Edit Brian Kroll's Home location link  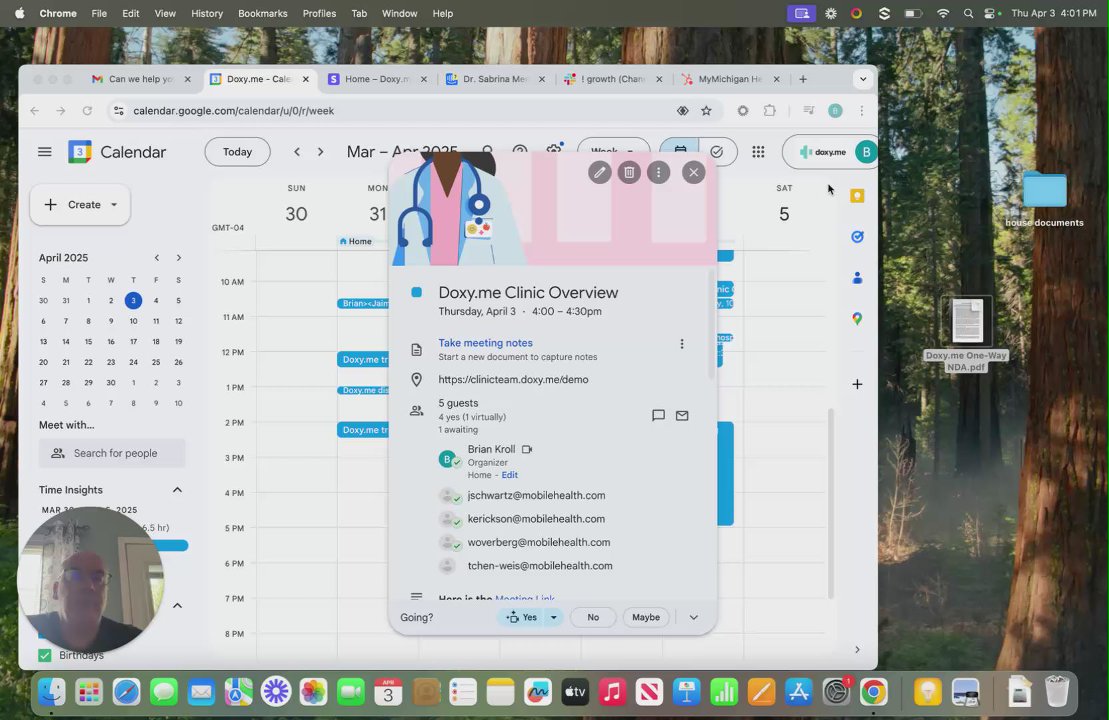click(509, 475)
